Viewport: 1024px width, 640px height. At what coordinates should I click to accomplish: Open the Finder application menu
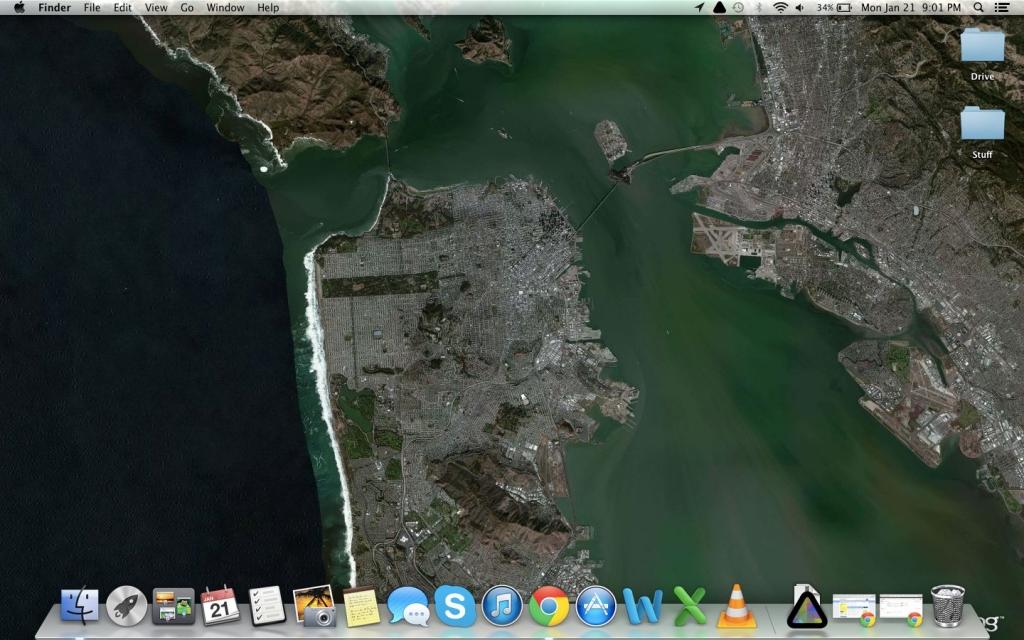54,8
